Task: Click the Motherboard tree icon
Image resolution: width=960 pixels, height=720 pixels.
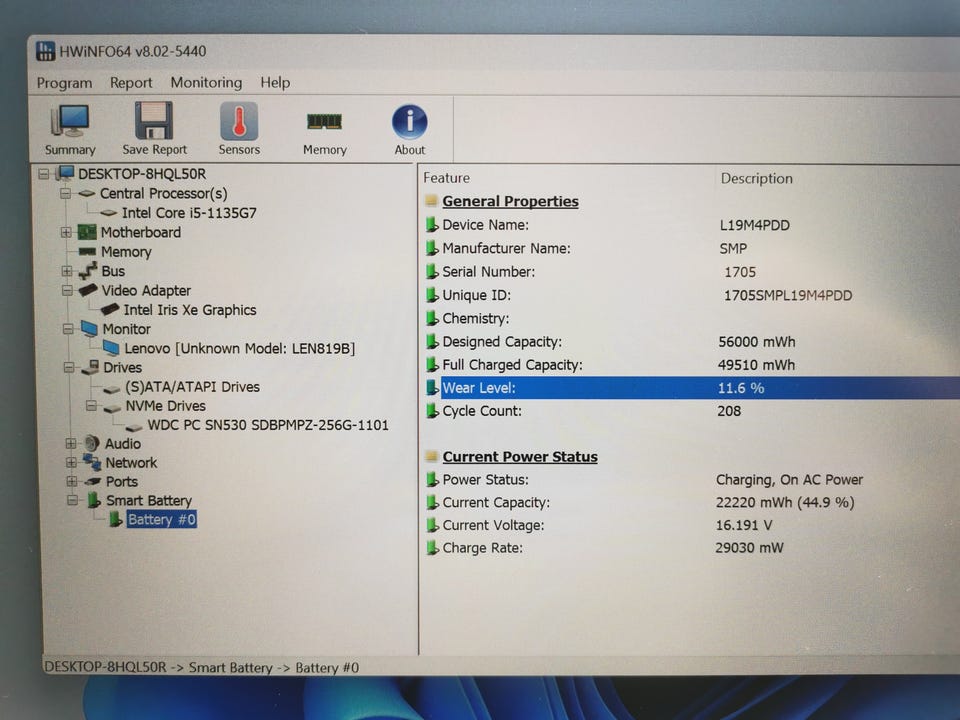Action: 87,232
